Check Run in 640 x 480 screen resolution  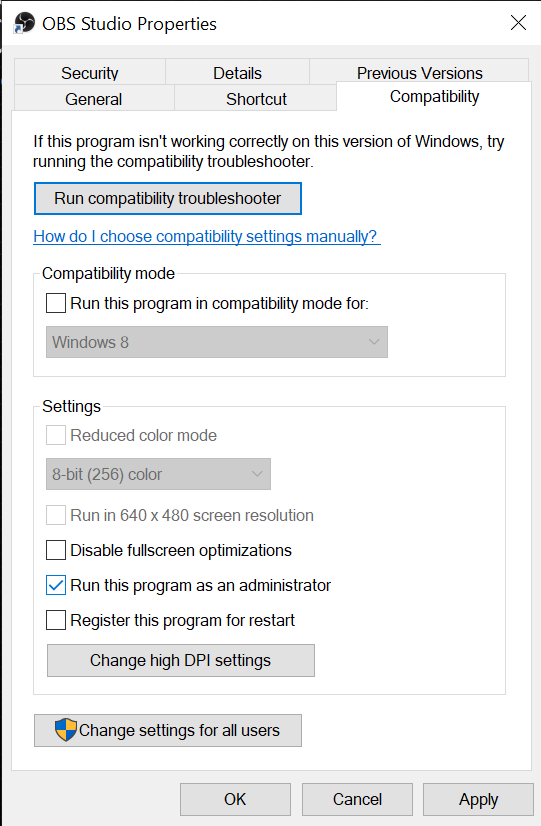[56, 515]
